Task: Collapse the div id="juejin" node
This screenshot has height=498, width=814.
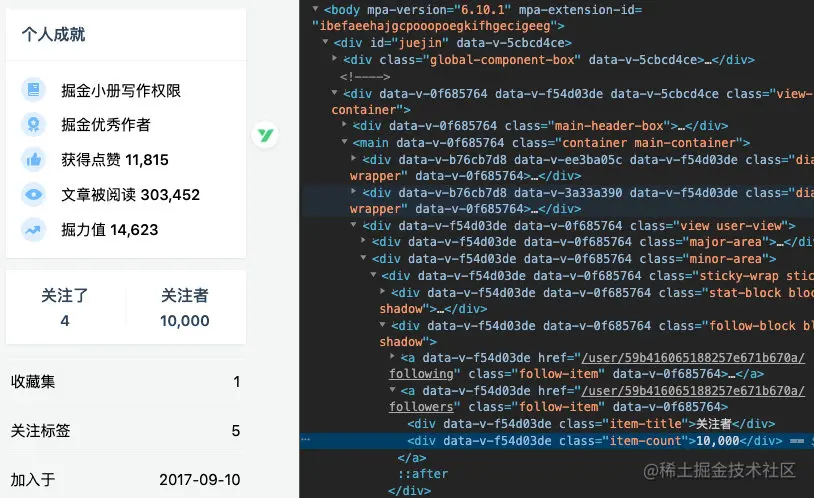Action: 325,42
